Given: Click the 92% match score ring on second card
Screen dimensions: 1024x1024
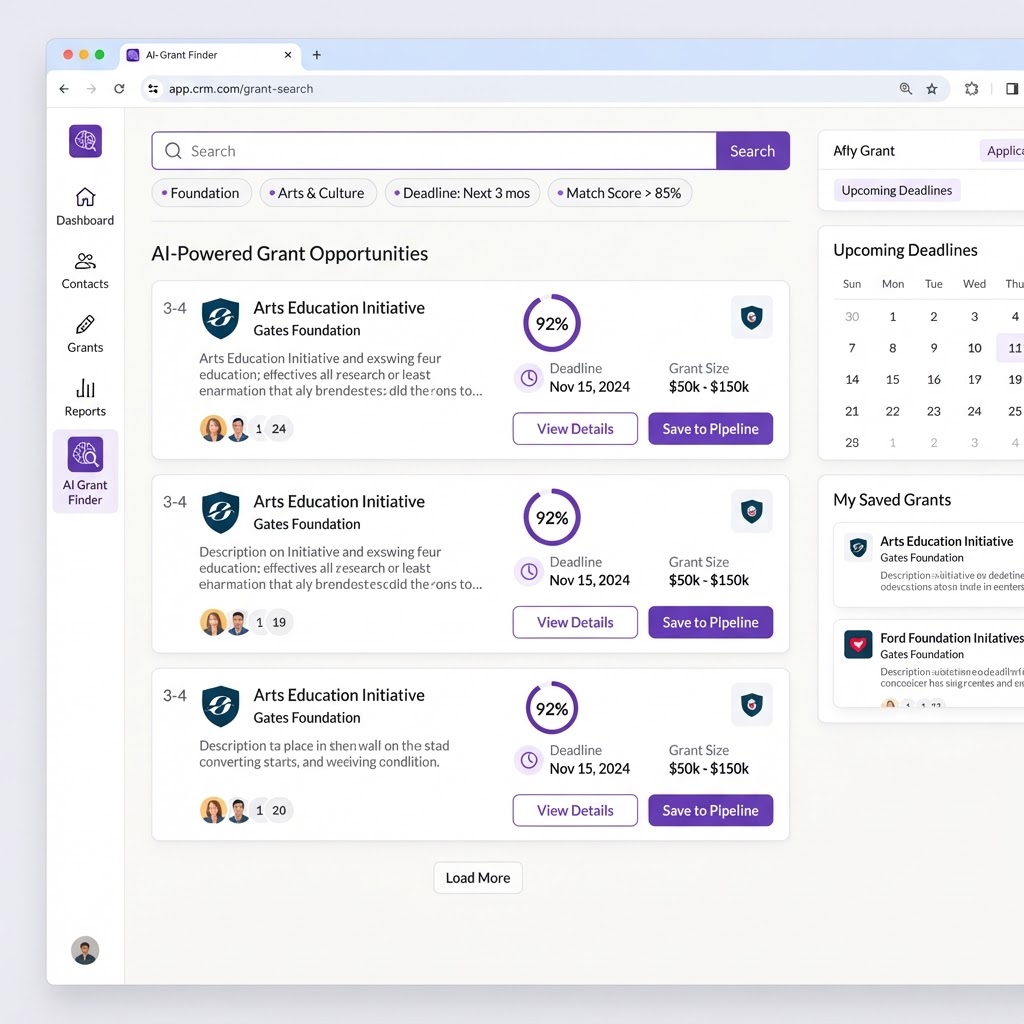Looking at the screenshot, I should coord(552,517).
